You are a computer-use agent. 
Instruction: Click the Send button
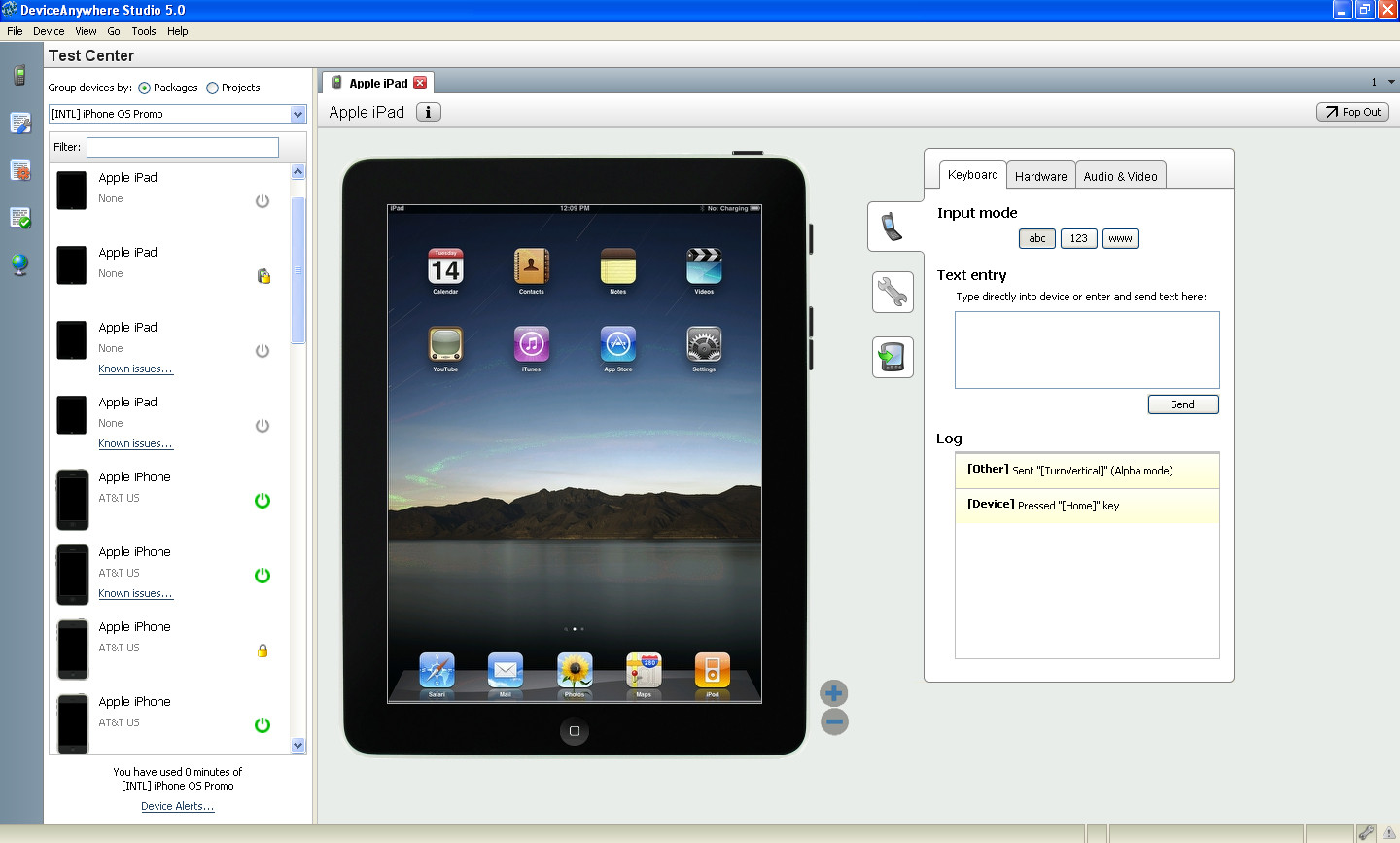point(1183,404)
